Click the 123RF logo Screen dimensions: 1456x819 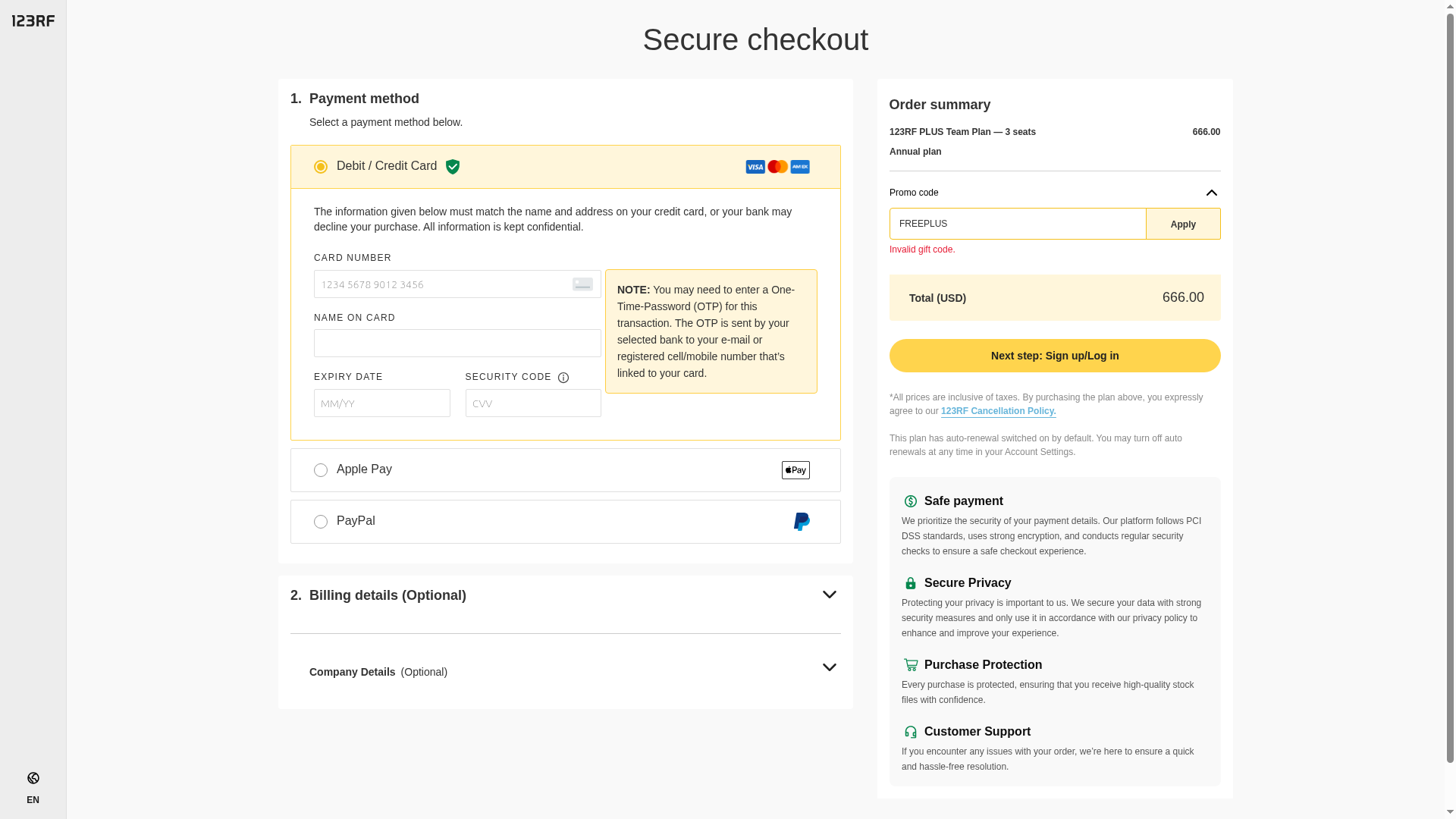(x=33, y=21)
